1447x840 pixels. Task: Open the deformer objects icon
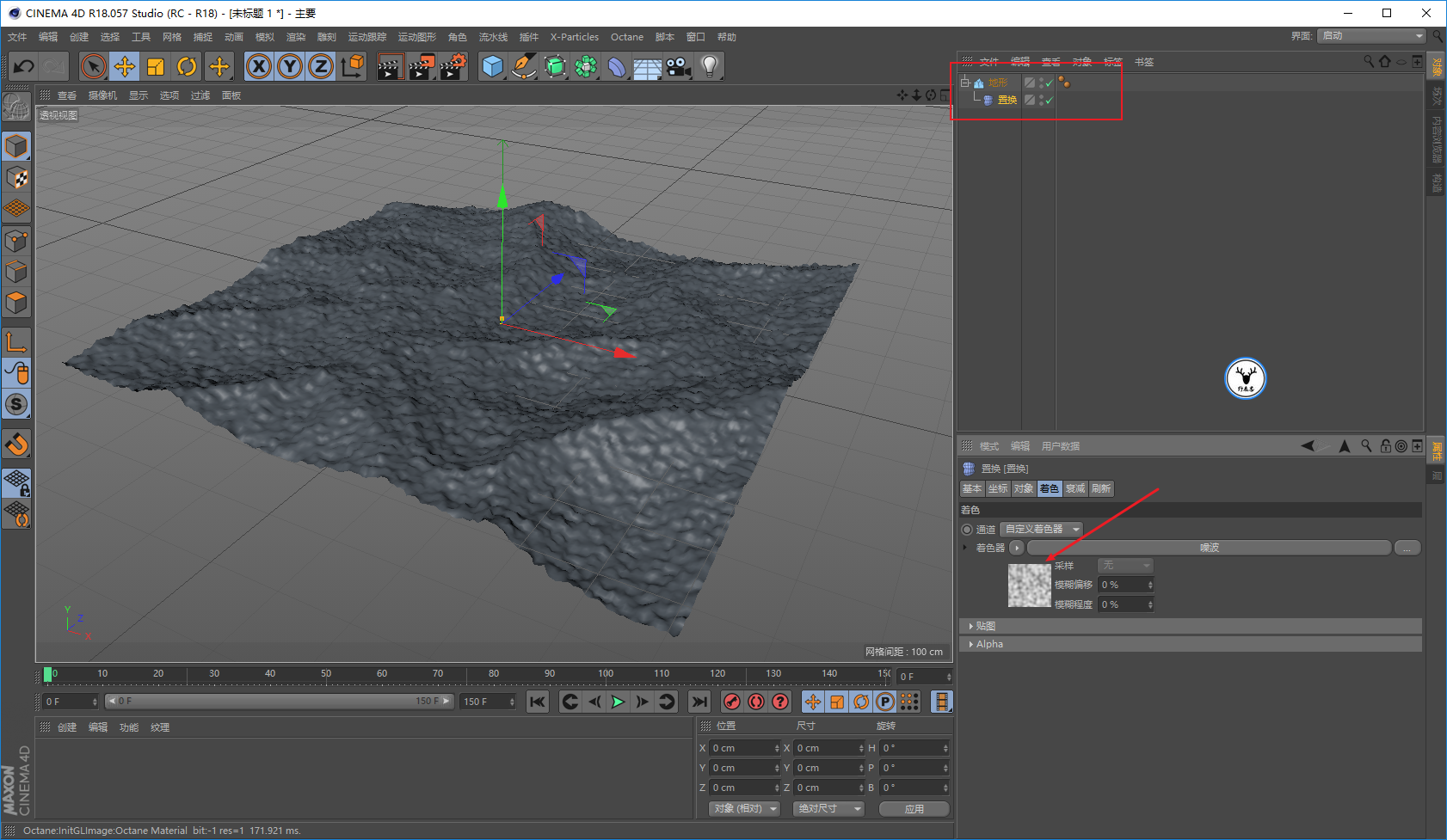(x=617, y=66)
